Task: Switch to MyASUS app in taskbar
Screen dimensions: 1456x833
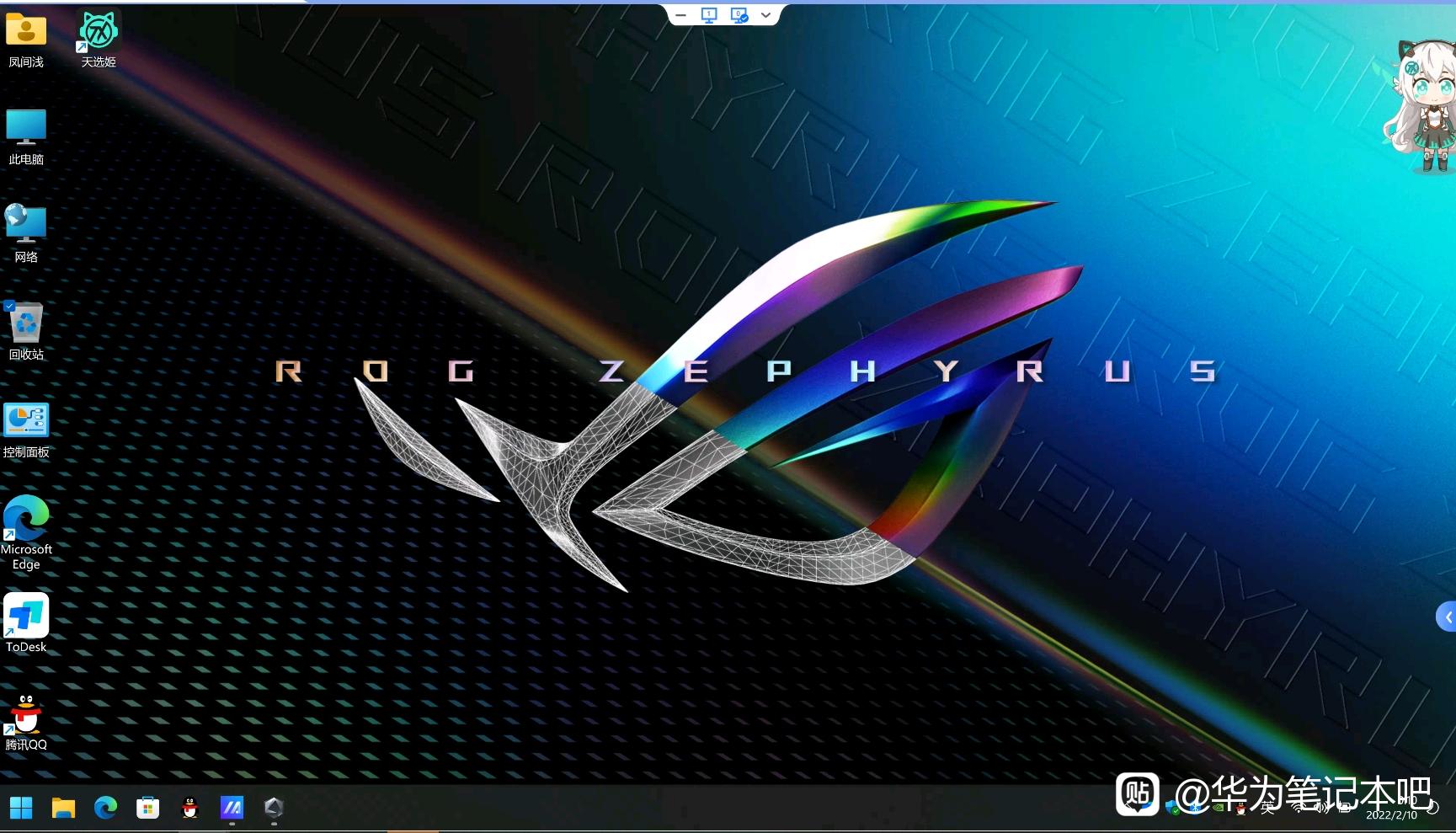Action: pos(232,808)
